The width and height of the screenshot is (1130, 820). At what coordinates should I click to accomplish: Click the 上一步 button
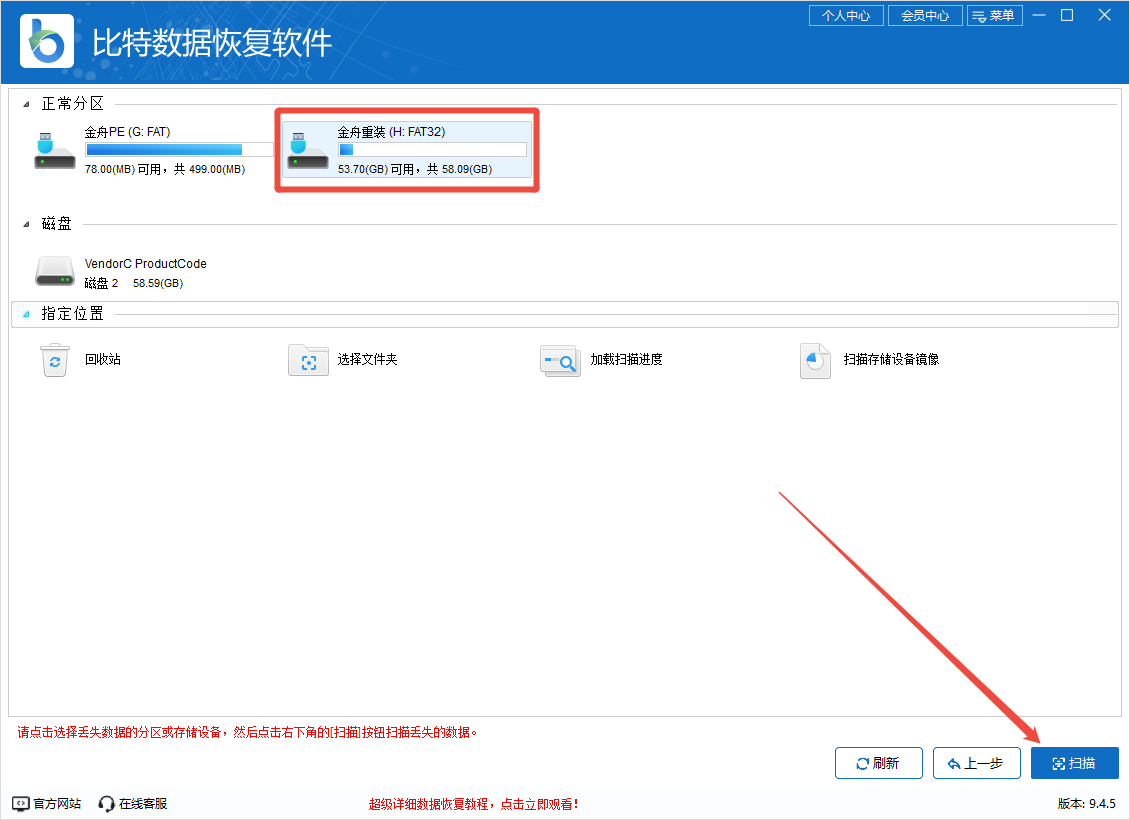coord(976,763)
